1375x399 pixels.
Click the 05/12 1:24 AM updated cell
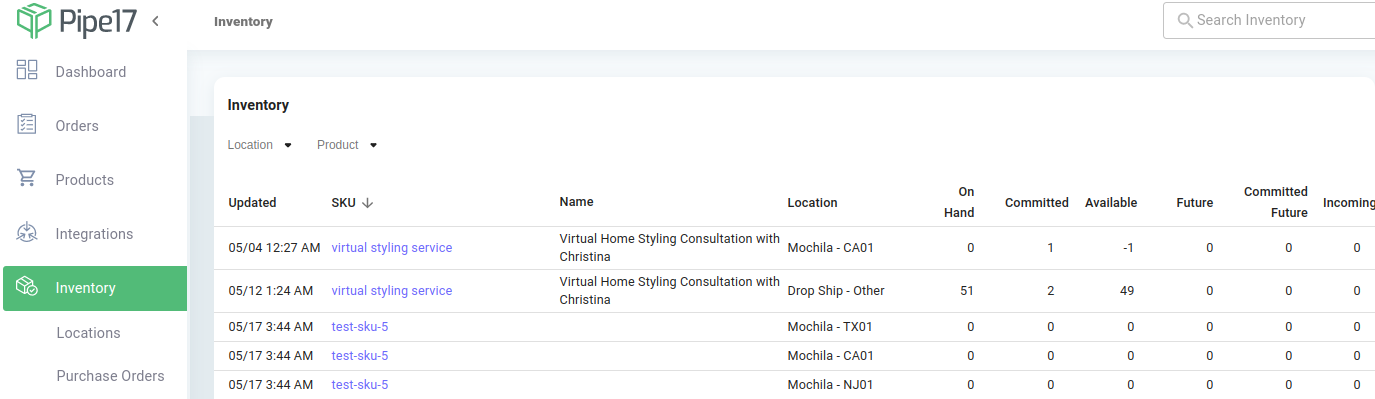point(271,291)
